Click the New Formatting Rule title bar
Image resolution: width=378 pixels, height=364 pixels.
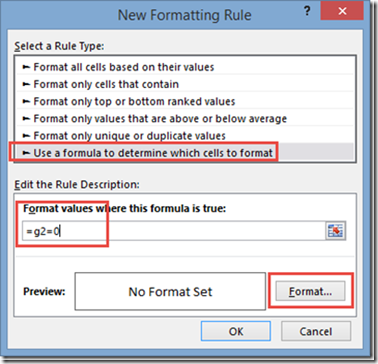[x=184, y=15]
